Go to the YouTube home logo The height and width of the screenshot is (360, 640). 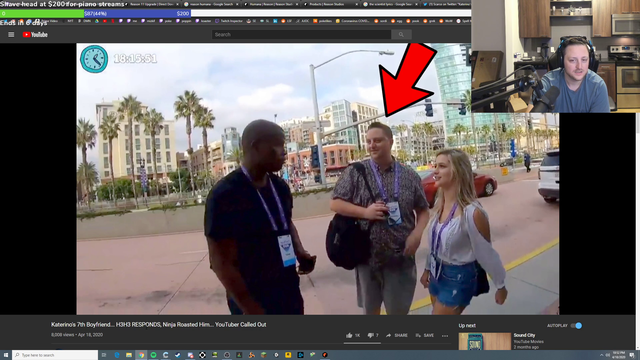(x=35, y=35)
